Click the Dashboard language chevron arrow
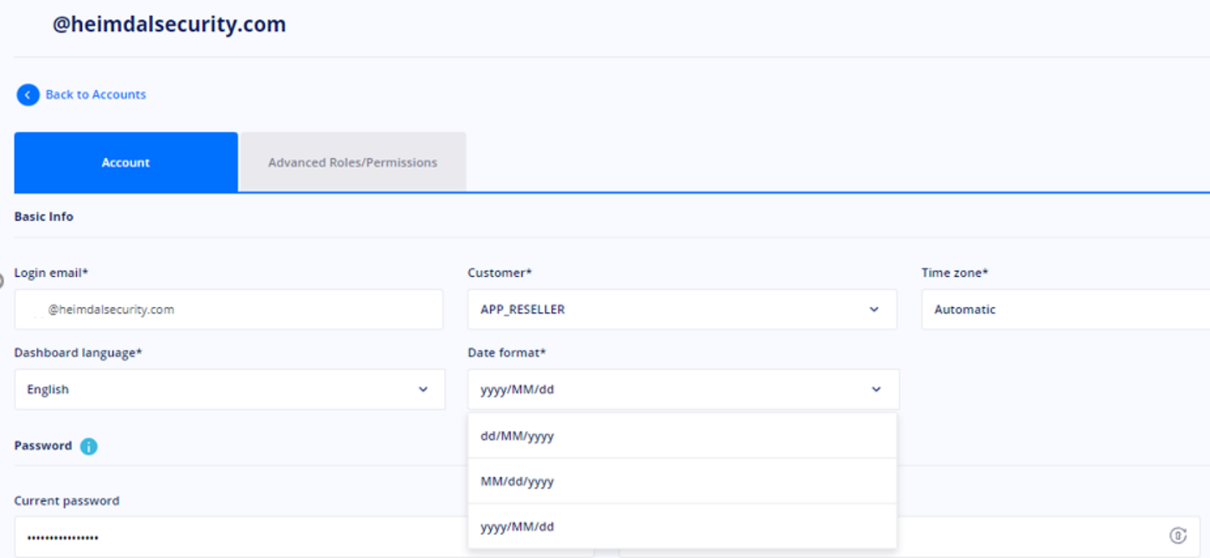The image size is (1210, 558). 423,390
